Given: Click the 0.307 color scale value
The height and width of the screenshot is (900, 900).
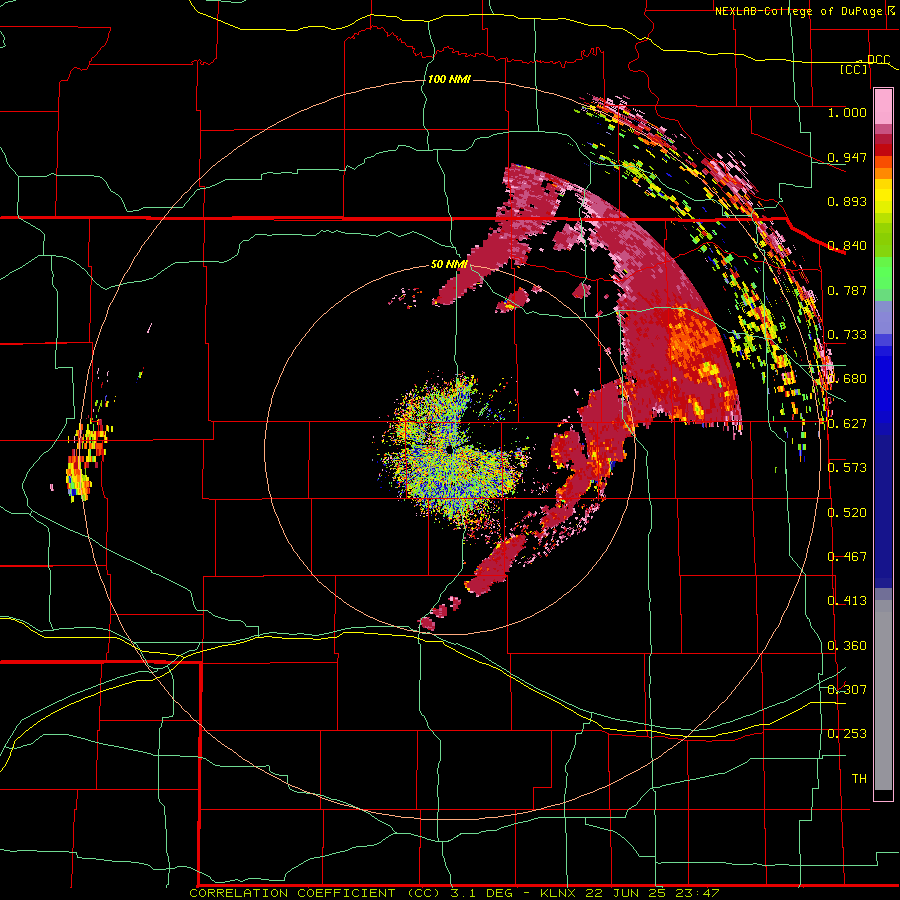Looking at the screenshot, I should click(847, 689).
